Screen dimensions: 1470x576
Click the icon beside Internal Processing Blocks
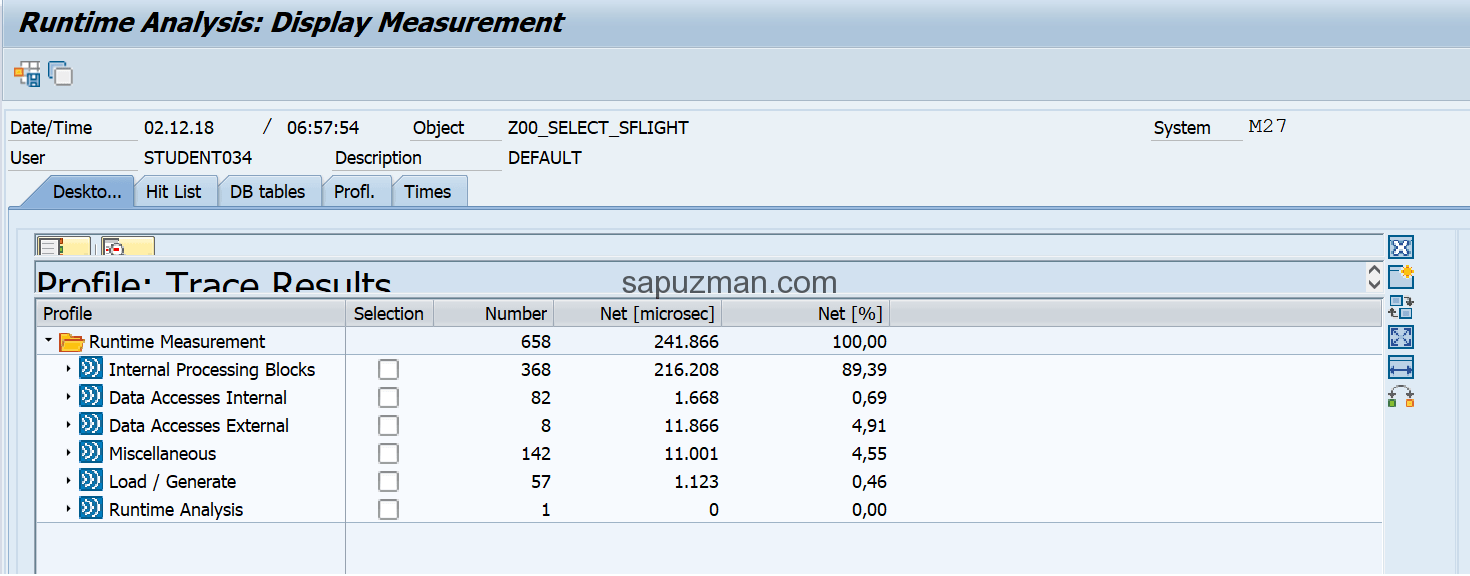coord(91,369)
